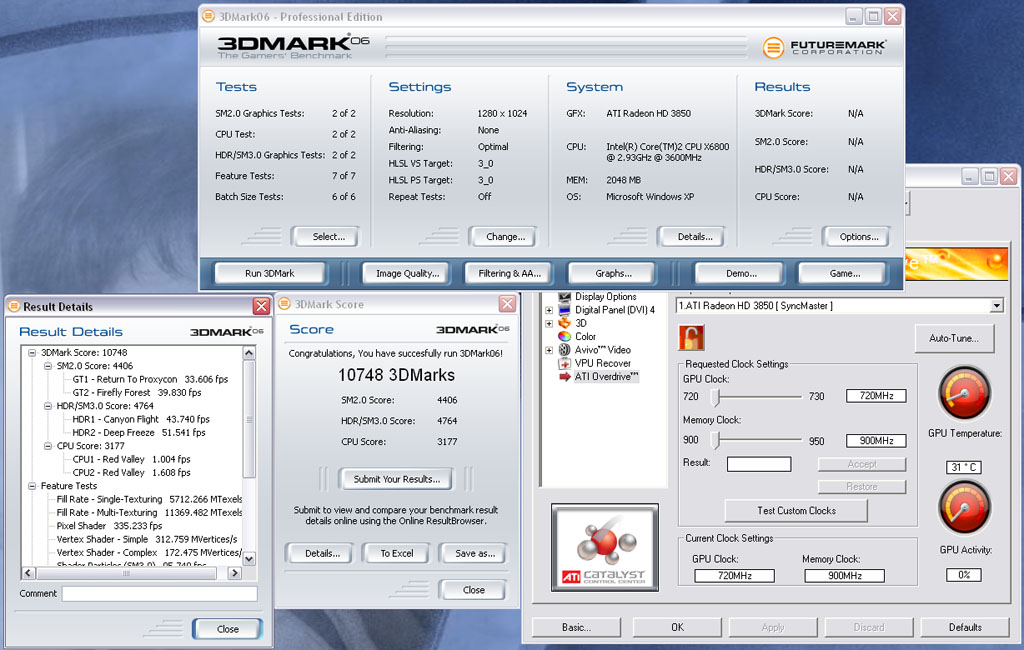Viewport: 1024px width, 650px height.
Task: Click Close in Result Details window
Action: (x=227, y=629)
